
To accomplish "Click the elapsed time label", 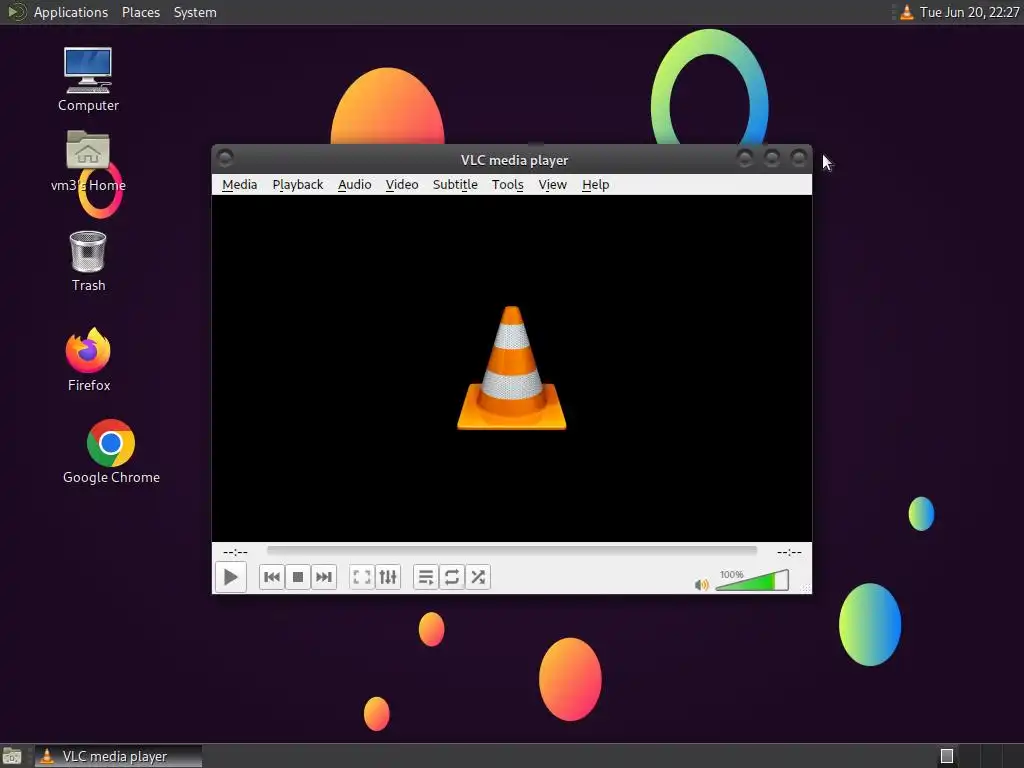I will (235, 552).
